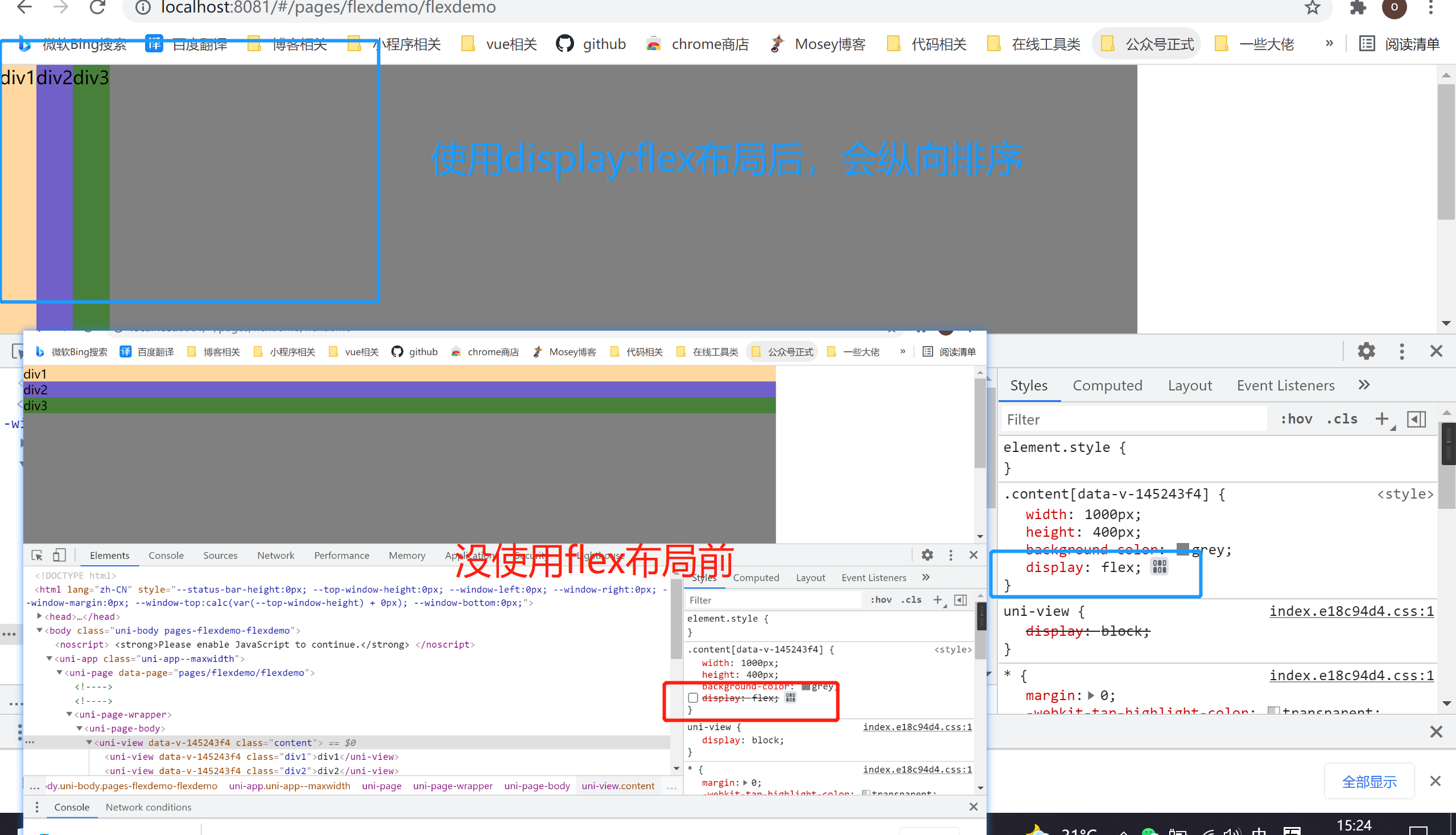Click the user profile avatar icon
This screenshot has height=835, width=1456.
coord(1394,7)
